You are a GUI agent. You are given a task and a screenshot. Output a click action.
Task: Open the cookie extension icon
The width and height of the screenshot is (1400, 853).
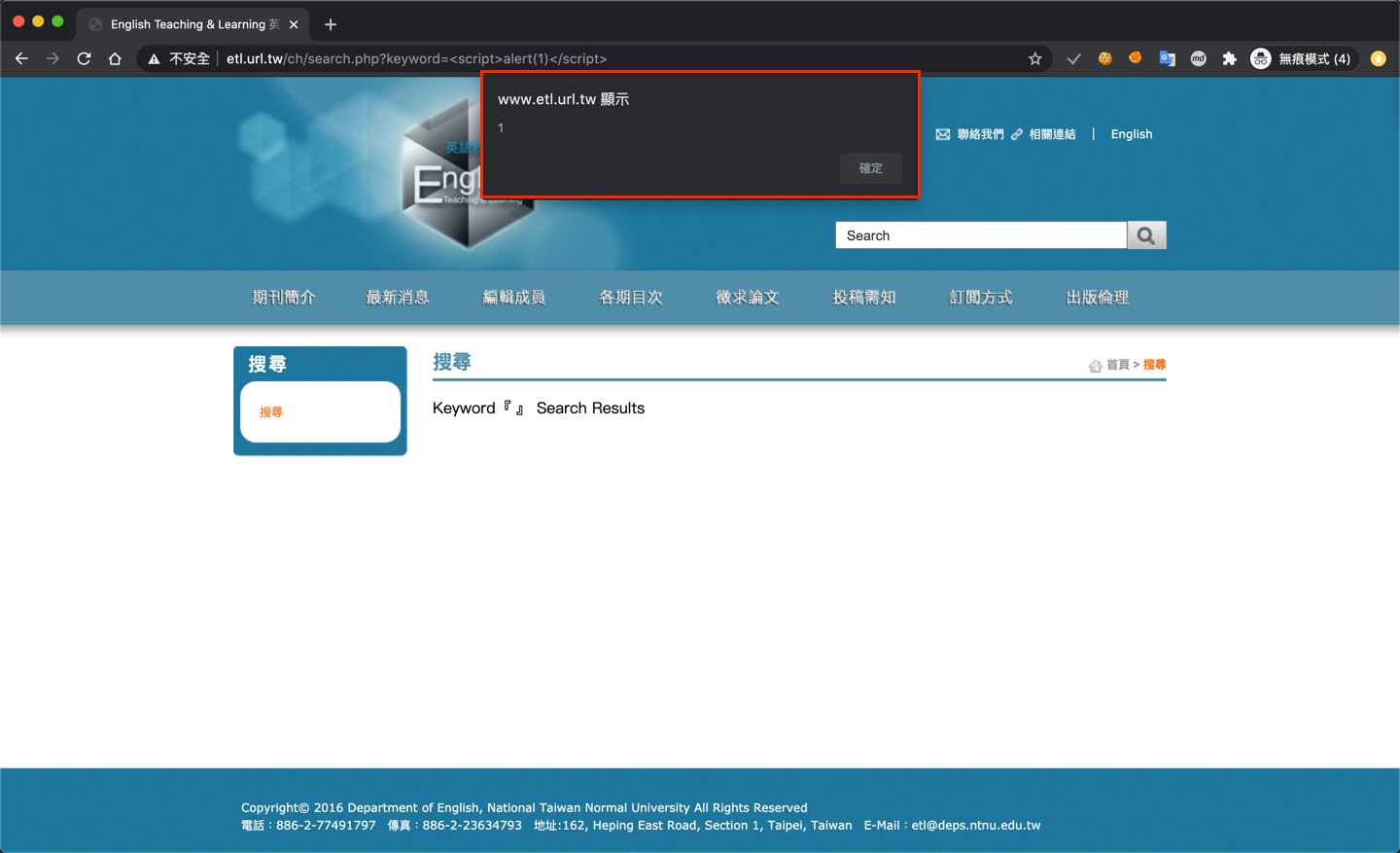(1104, 58)
